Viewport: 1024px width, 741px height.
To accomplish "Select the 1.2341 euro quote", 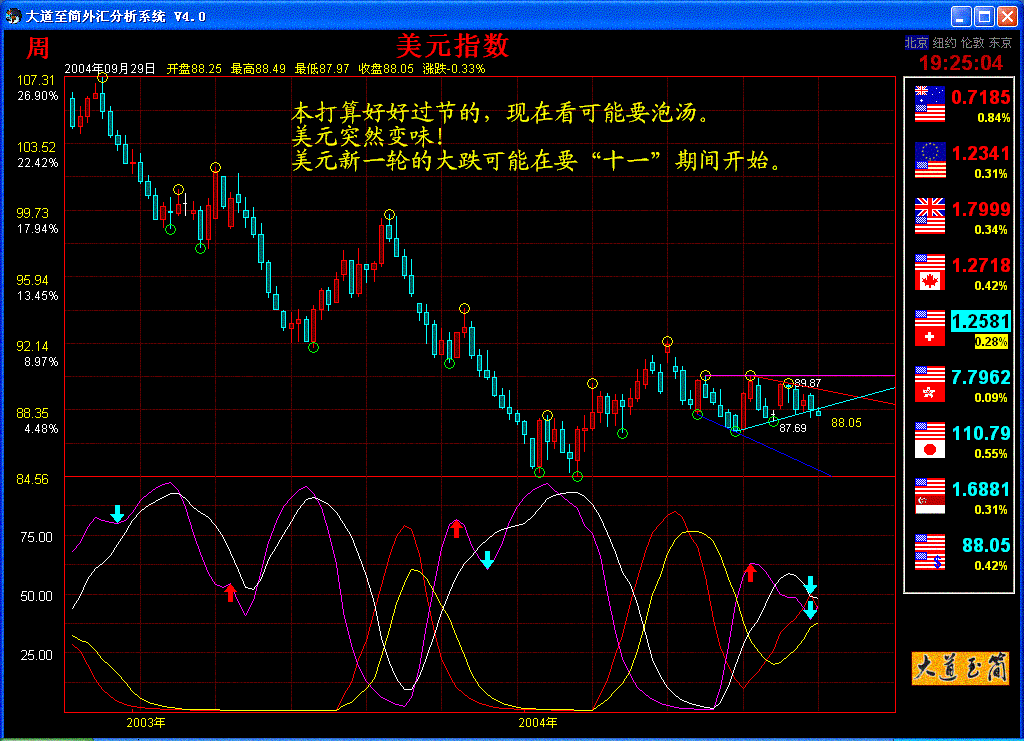I will pyautogui.click(x=981, y=154).
